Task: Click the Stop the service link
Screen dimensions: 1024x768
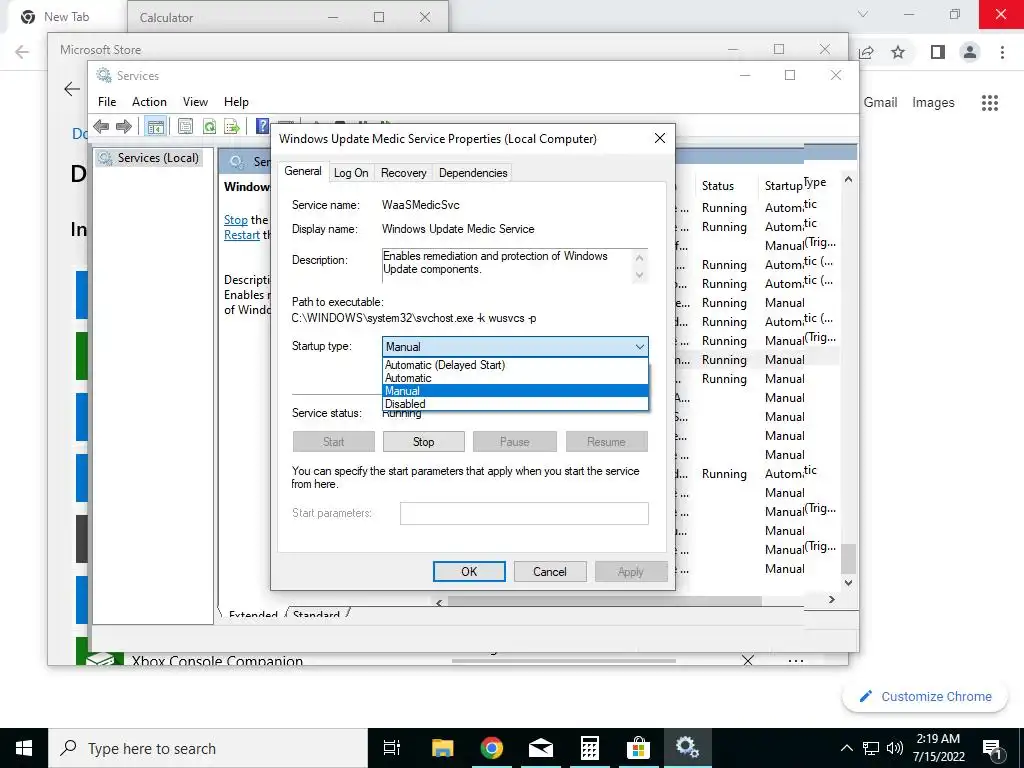Action: point(236,220)
